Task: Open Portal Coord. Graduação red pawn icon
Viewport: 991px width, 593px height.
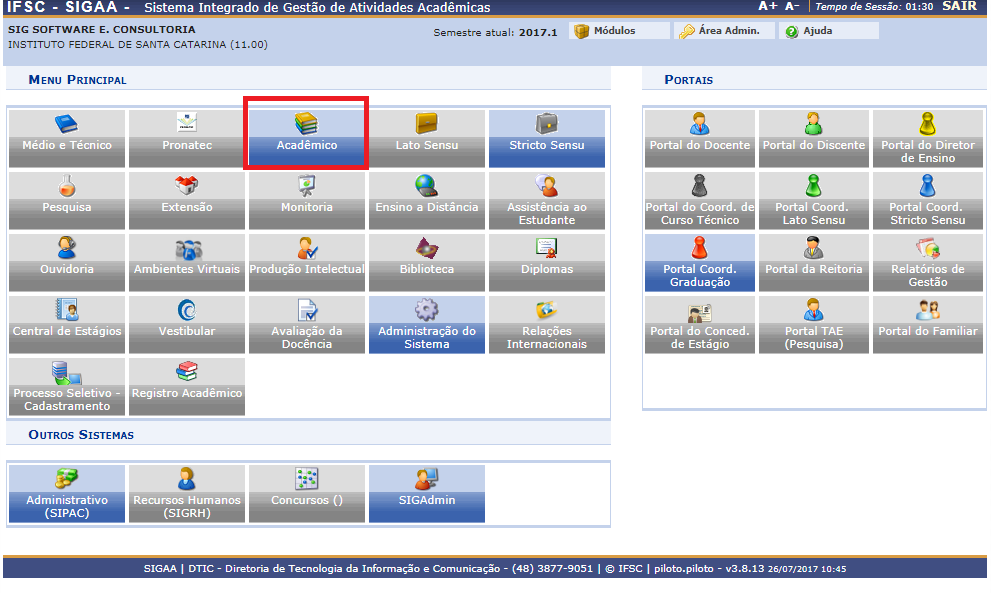Action: click(699, 247)
